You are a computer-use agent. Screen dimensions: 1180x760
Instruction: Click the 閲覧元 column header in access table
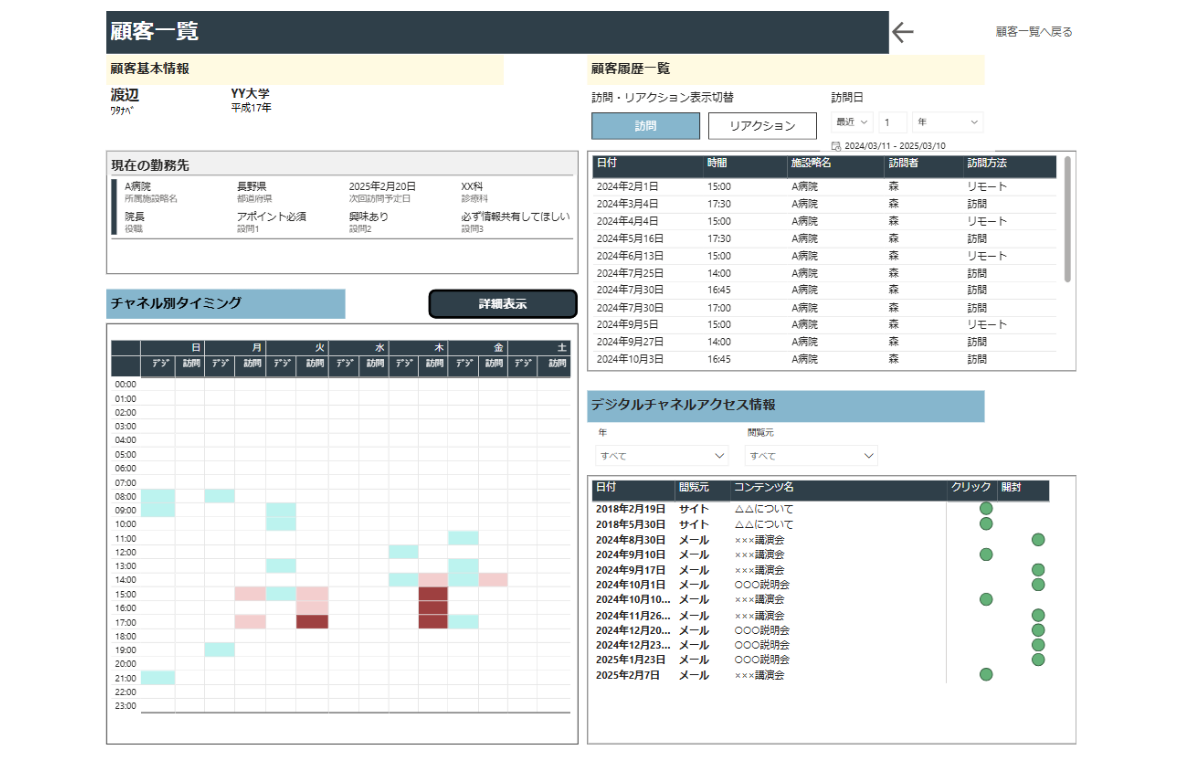pos(694,487)
